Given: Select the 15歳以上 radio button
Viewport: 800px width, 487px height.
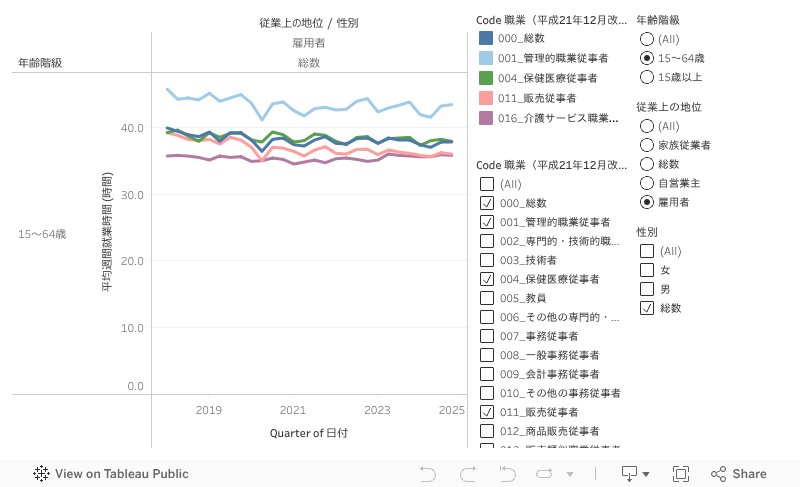Looking at the screenshot, I should tap(647, 77).
